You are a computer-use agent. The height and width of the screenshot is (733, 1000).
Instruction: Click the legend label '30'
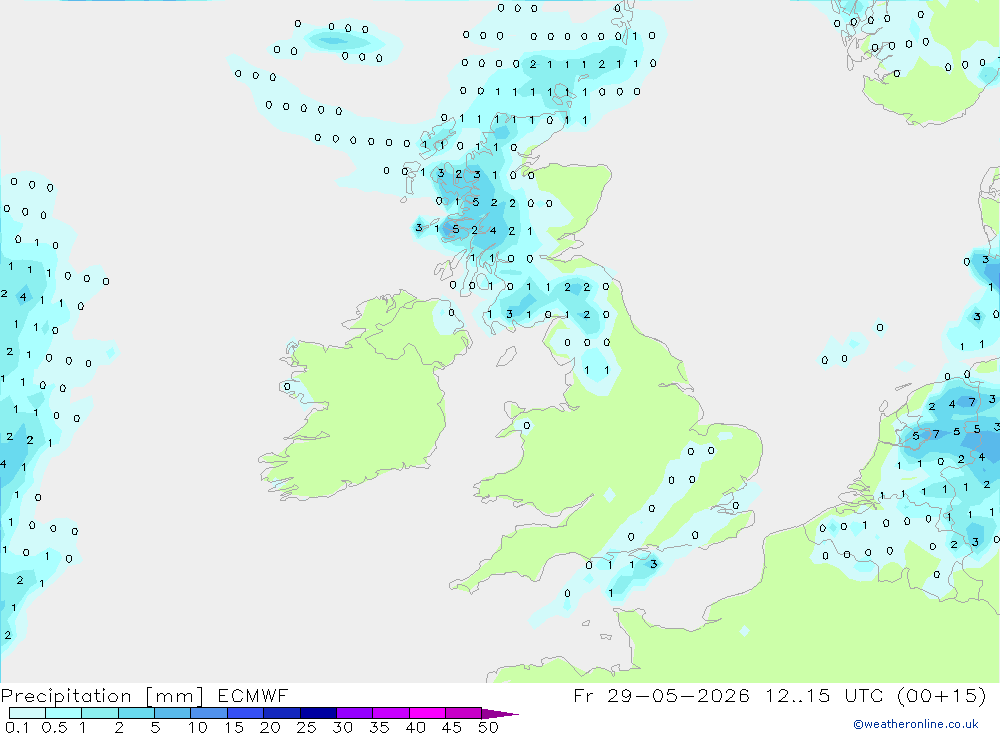(x=342, y=727)
